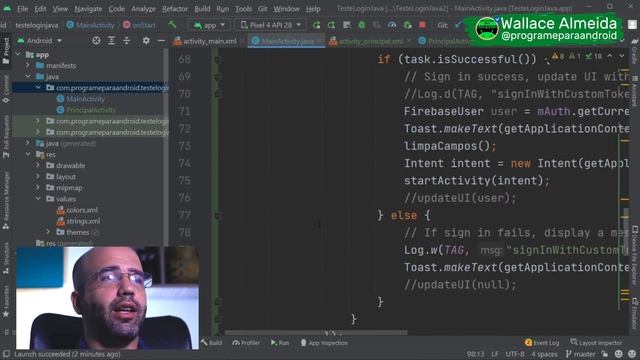This screenshot has height=360, width=640.
Task: Click the Profile app gauge icon
Action: point(392,25)
